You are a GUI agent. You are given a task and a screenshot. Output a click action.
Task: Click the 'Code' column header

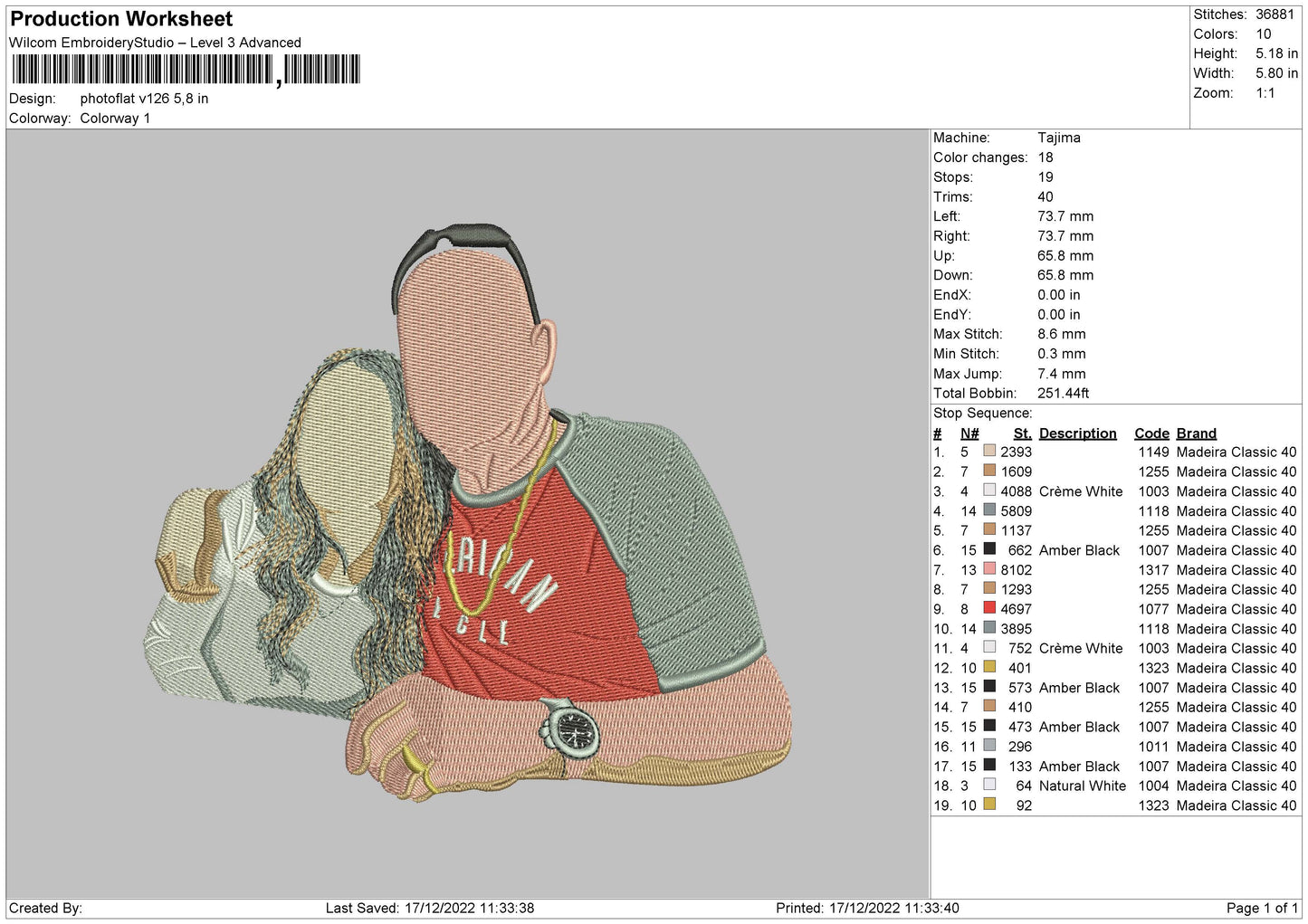pyautogui.click(x=1151, y=433)
